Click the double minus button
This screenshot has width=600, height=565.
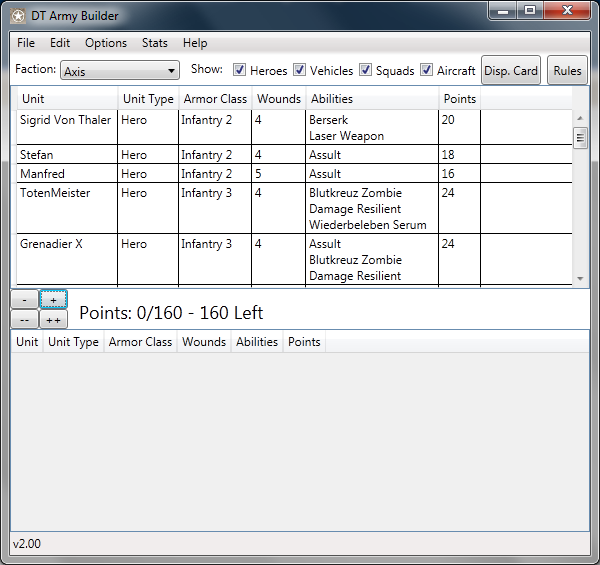click(x=24, y=320)
